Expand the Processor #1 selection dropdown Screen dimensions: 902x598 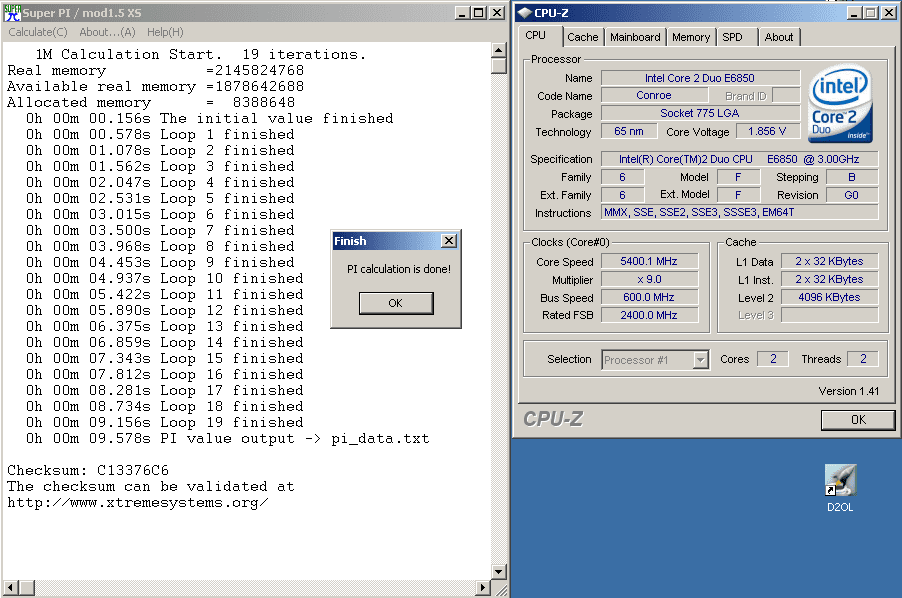point(700,360)
